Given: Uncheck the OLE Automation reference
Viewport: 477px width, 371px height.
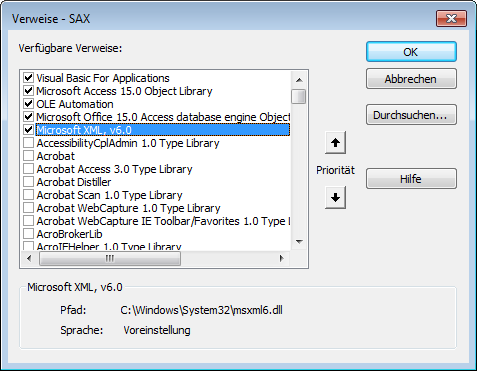Looking at the screenshot, I should coord(28,104).
